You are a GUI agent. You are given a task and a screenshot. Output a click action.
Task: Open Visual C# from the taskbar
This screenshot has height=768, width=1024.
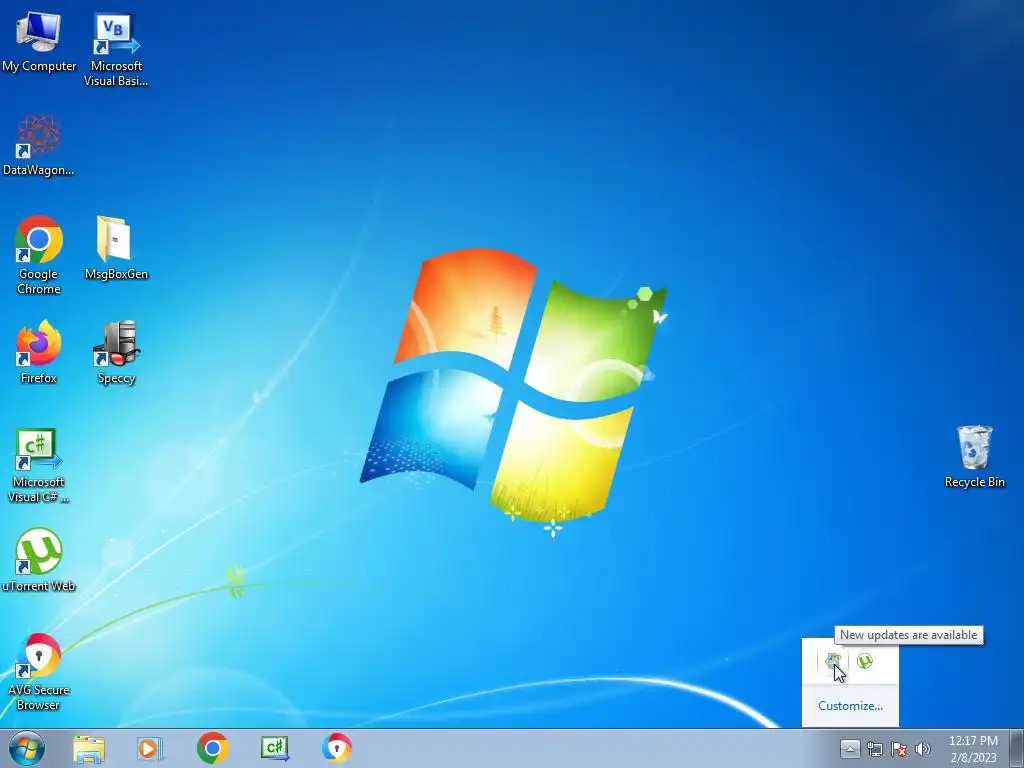[275, 748]
